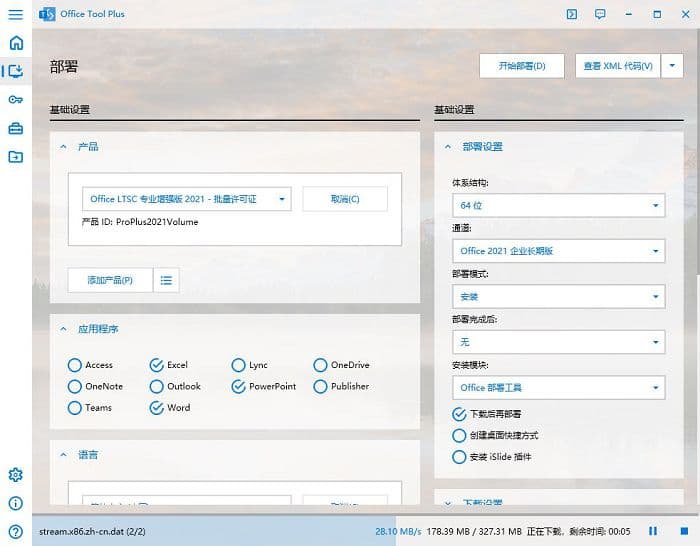Click the 部署 page heading

(64, 67)
